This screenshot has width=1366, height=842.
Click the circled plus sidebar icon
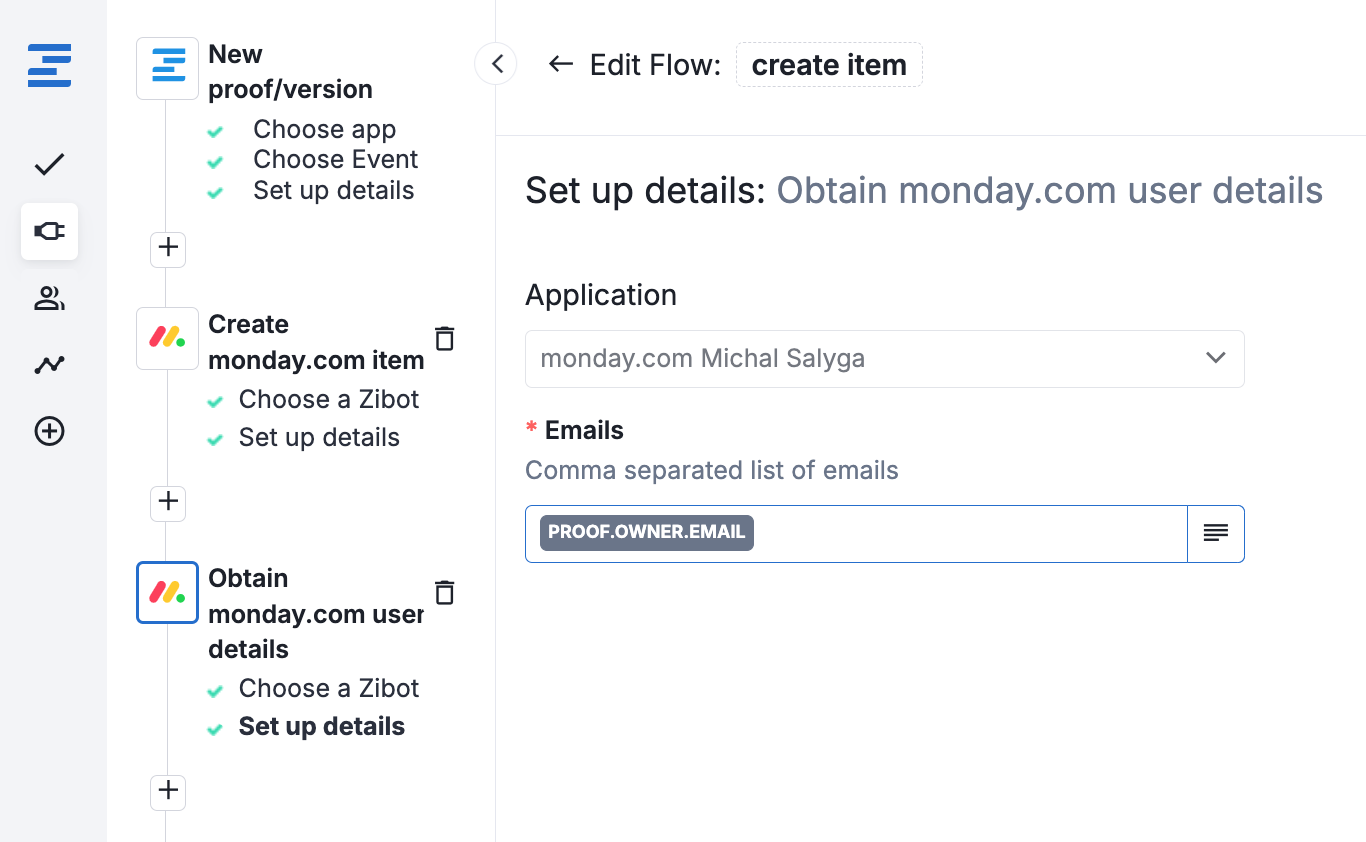click(x=49, y=431)
